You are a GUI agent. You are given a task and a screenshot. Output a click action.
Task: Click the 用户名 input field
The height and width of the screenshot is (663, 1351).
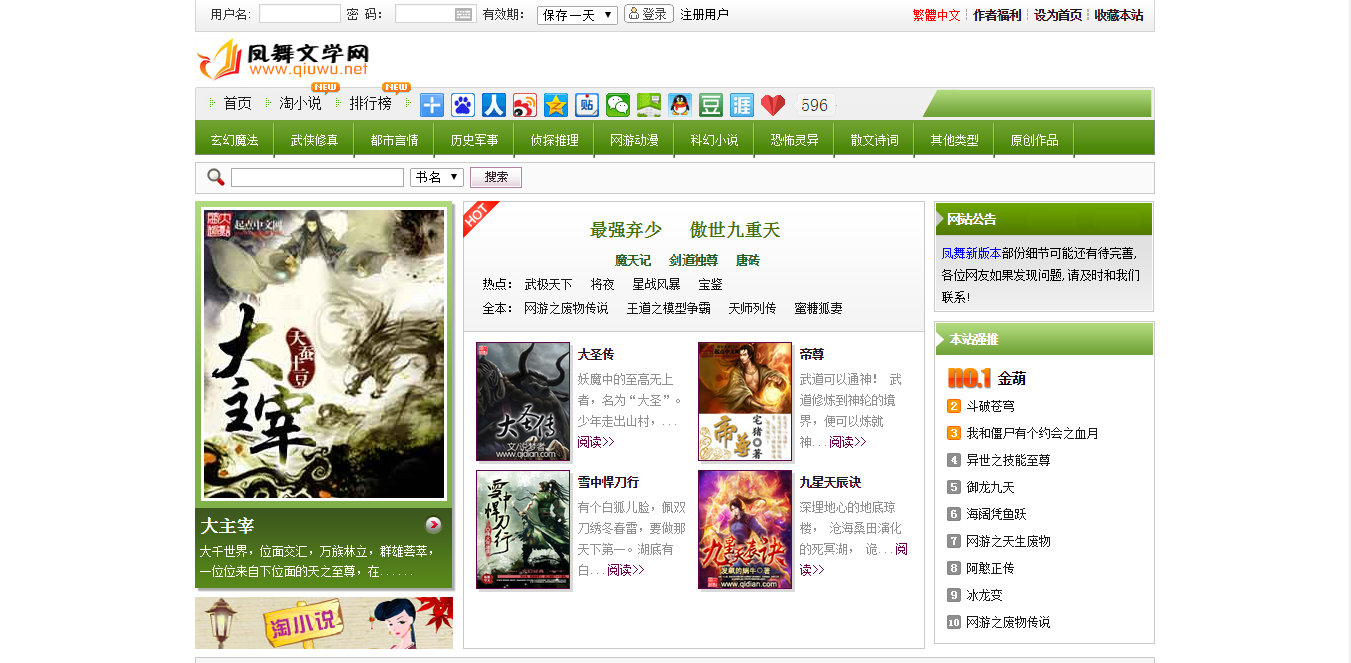coord(300,14)
